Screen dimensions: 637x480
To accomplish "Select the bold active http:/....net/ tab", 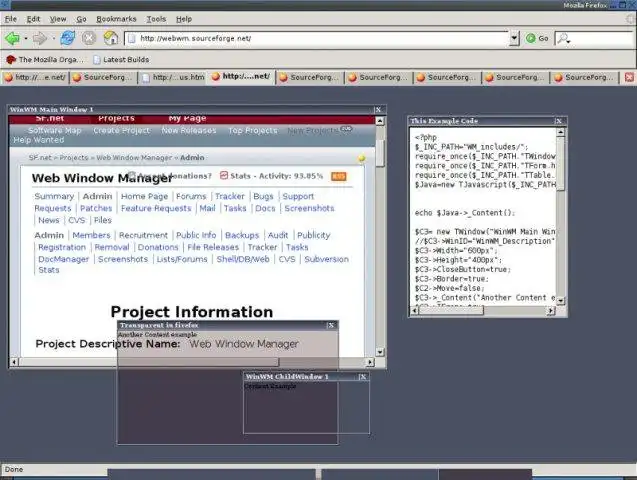I will click(241, 77).
